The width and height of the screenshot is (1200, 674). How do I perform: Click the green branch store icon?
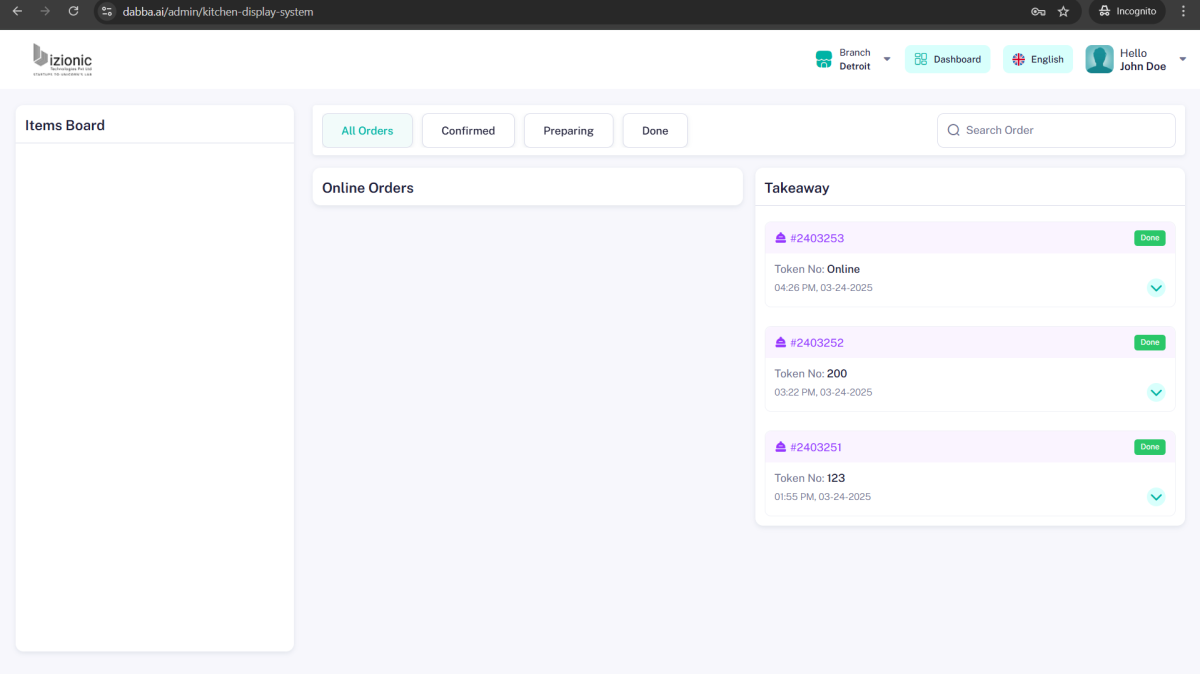pos(824,59)
